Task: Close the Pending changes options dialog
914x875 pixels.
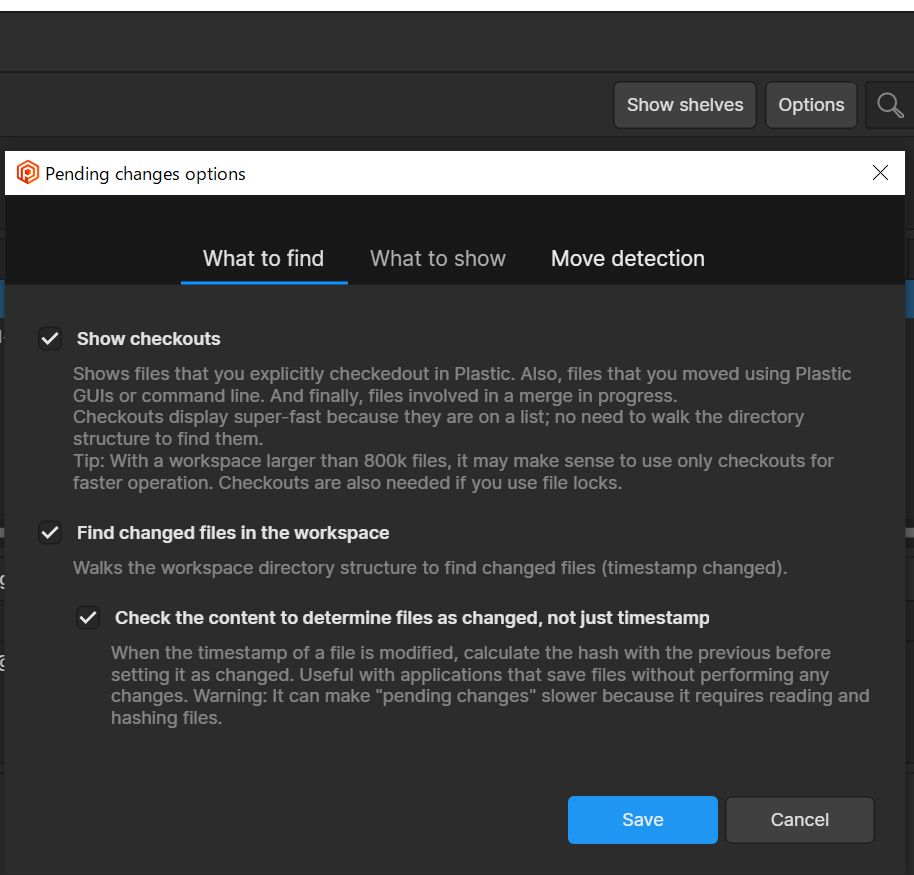Action: coord(880,173)
